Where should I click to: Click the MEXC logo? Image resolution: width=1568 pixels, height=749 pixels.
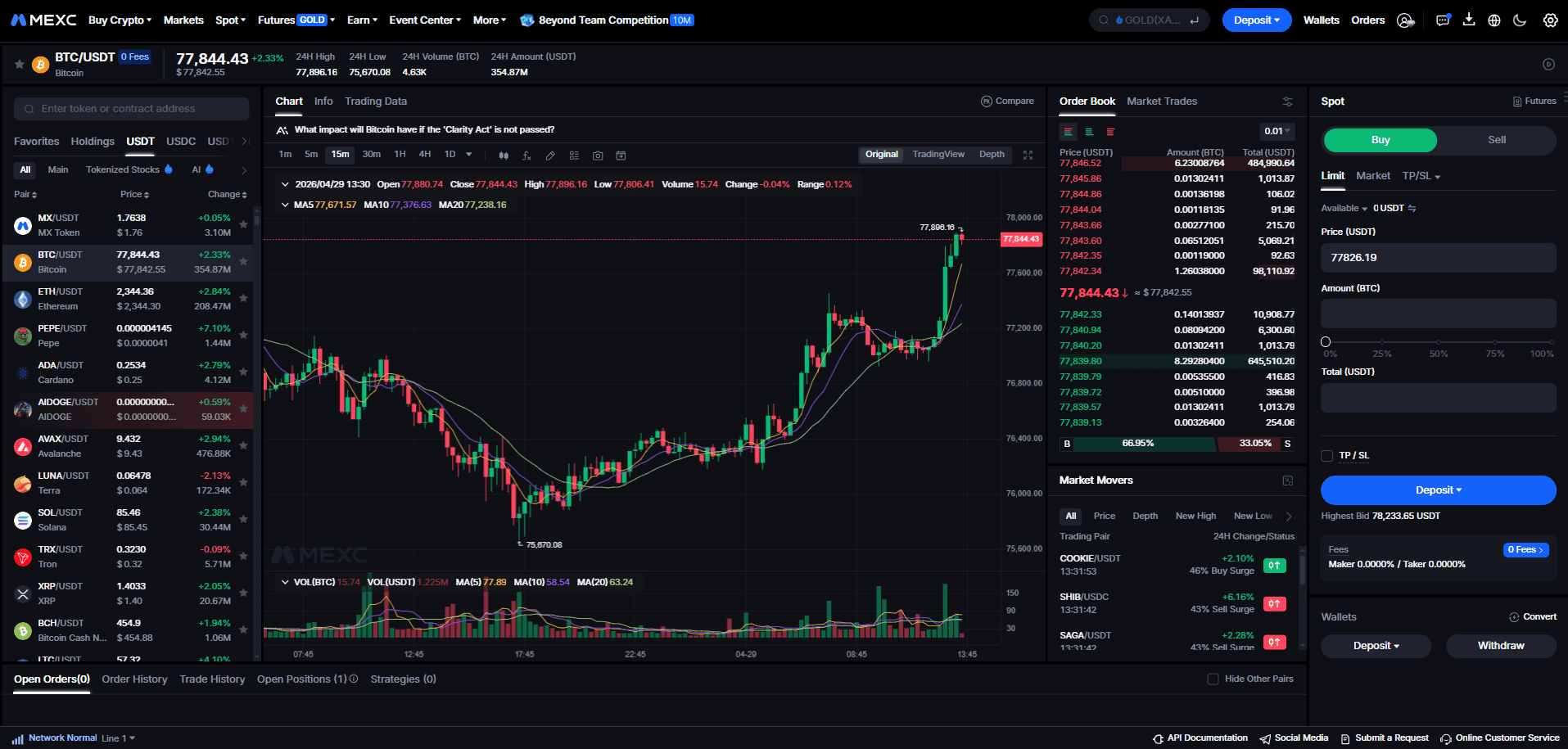43,20
